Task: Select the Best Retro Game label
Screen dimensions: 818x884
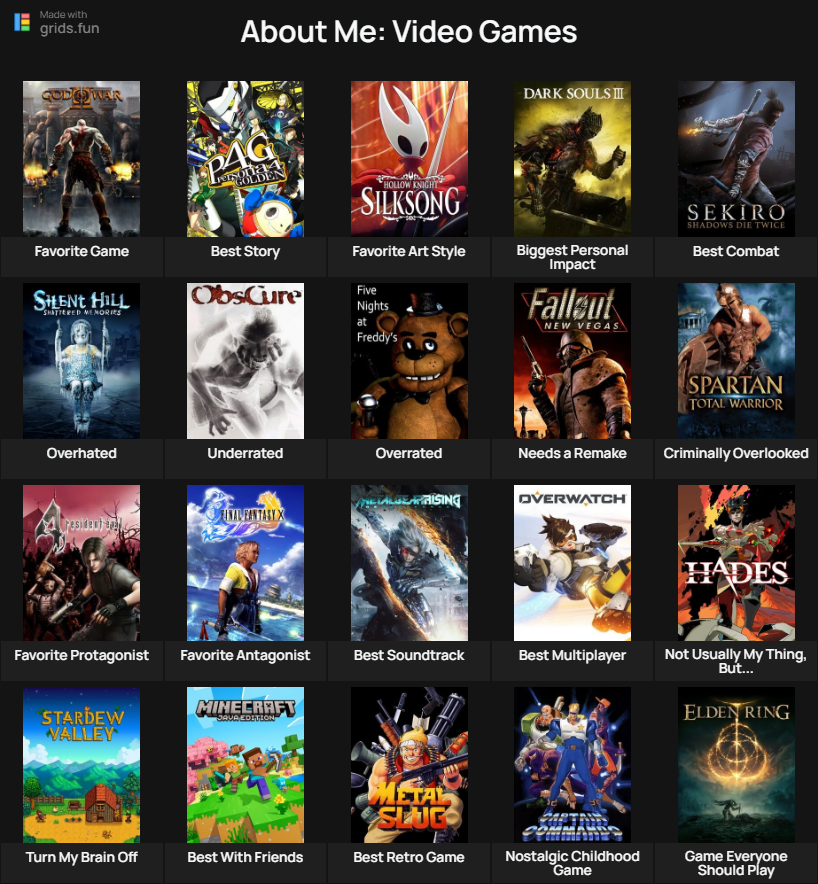Action: tap(409, 857)
